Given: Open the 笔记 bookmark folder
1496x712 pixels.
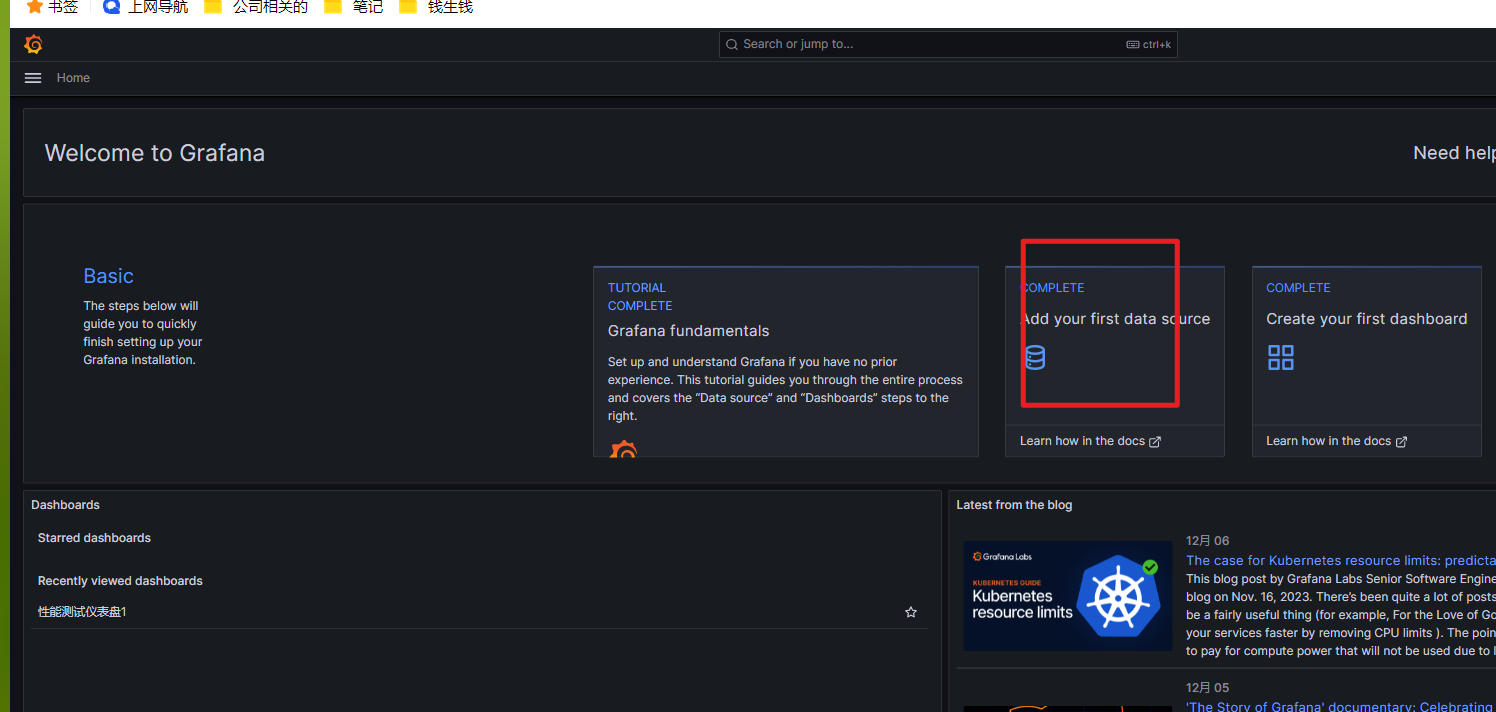Looking at the screenshot, I should [354, 7].
